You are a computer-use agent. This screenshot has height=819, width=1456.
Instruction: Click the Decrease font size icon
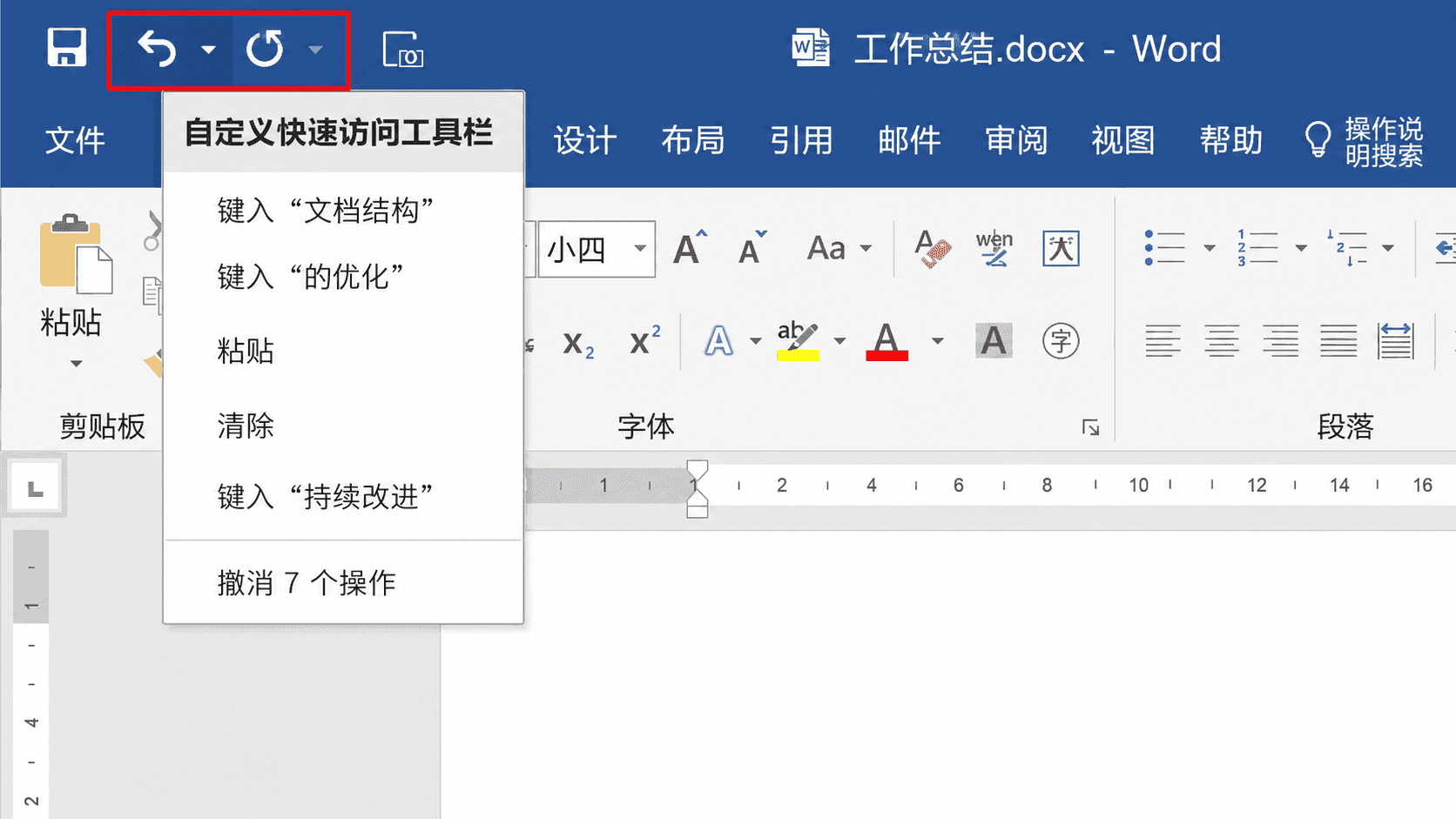752,248
